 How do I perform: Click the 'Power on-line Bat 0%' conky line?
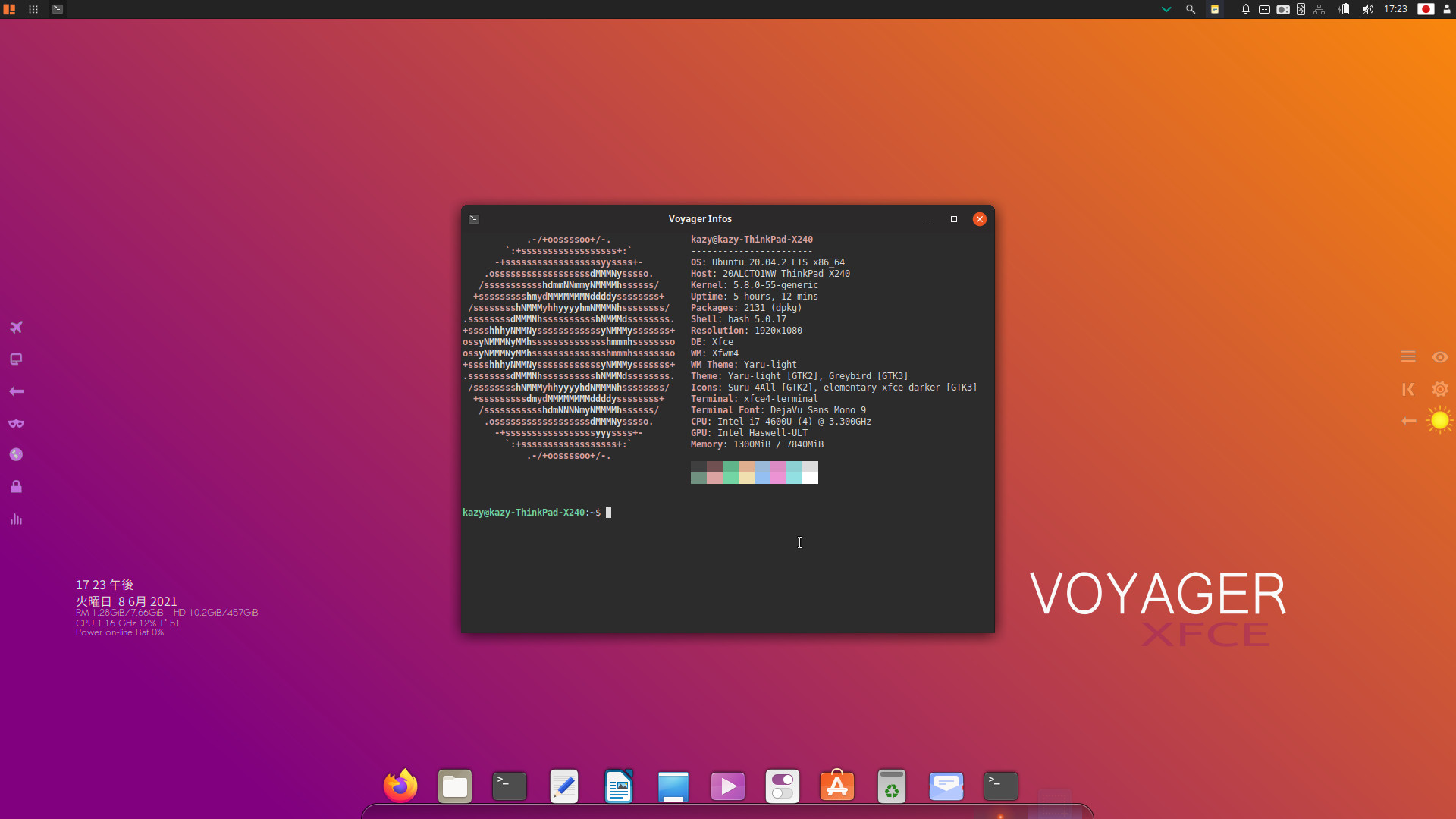point(120,632)
